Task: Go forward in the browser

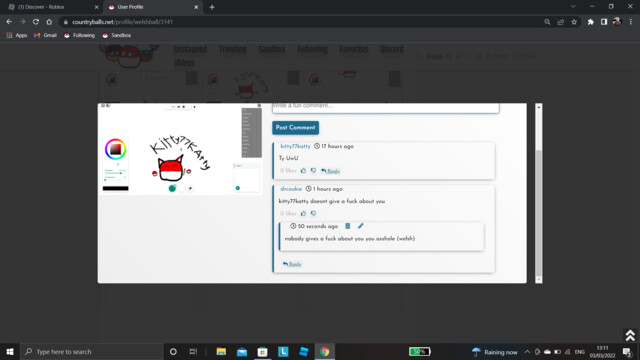Action: tap(22, 22)
